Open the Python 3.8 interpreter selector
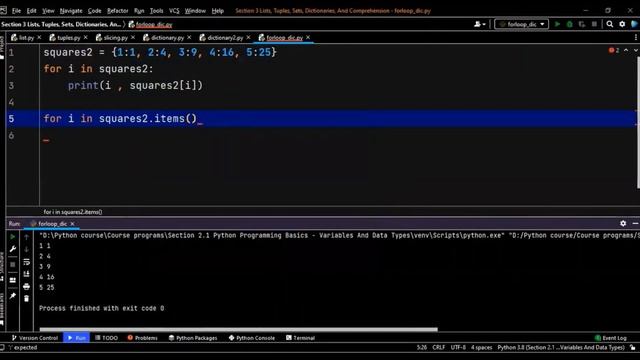This screenshot has height=360, width=640. click(561, 347)
